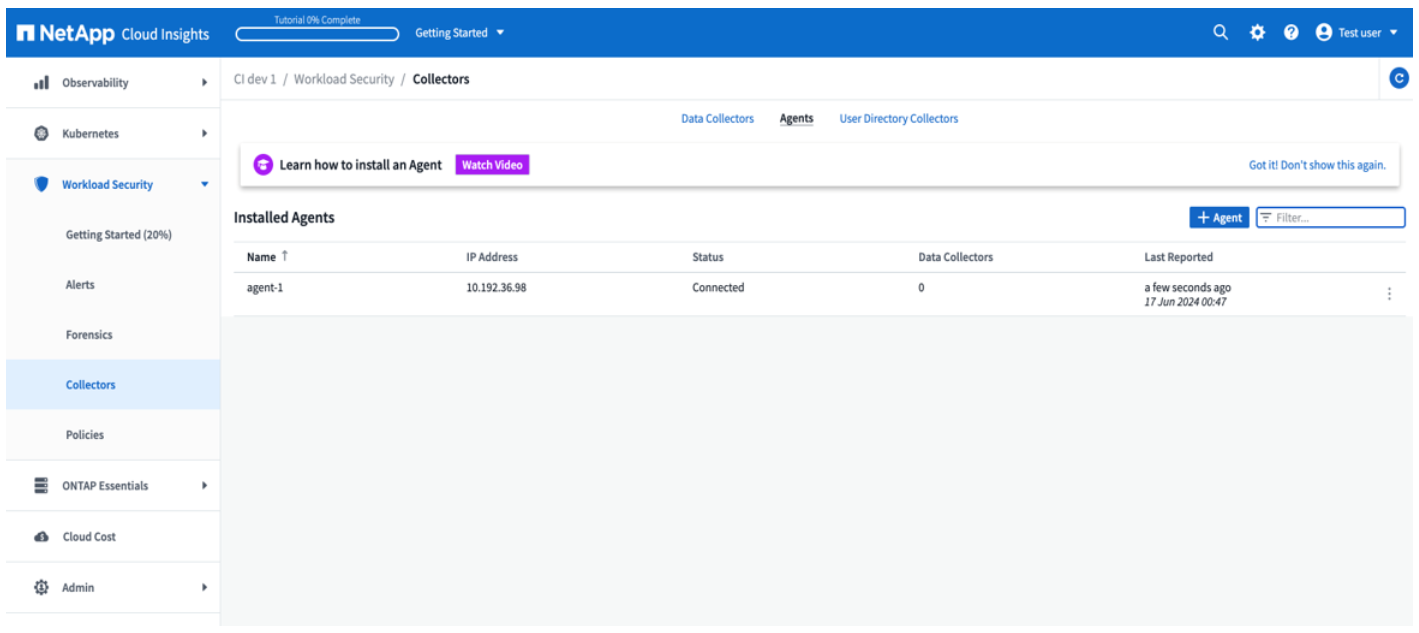Expand the Admin submenu arrow
This screenshot has width=1419, height=633.
(x=205, y=588)
